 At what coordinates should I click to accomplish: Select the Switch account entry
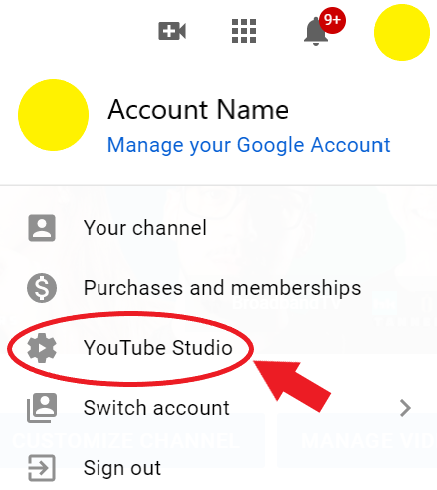pyautogui.click(x=218, y=408)
